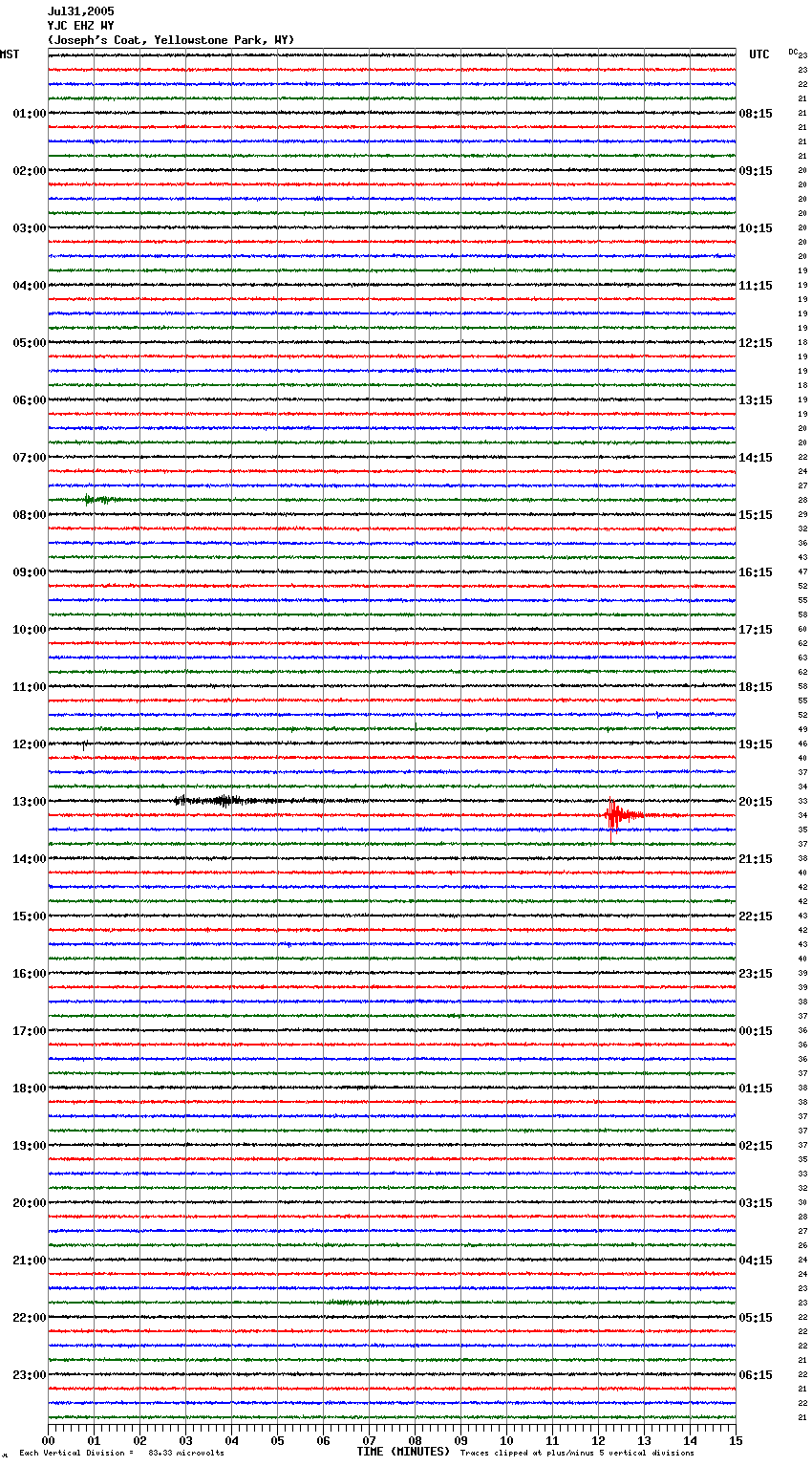Click the 18:15 UTC time label
Image resolution: width=812 pixels, height=1466 pixels.
(x=756, y=687)
